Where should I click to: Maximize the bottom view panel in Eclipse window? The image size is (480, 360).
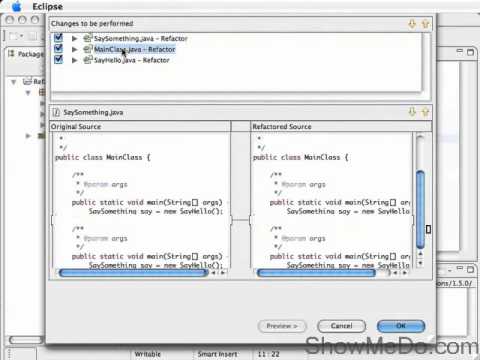tap(470, 269)
